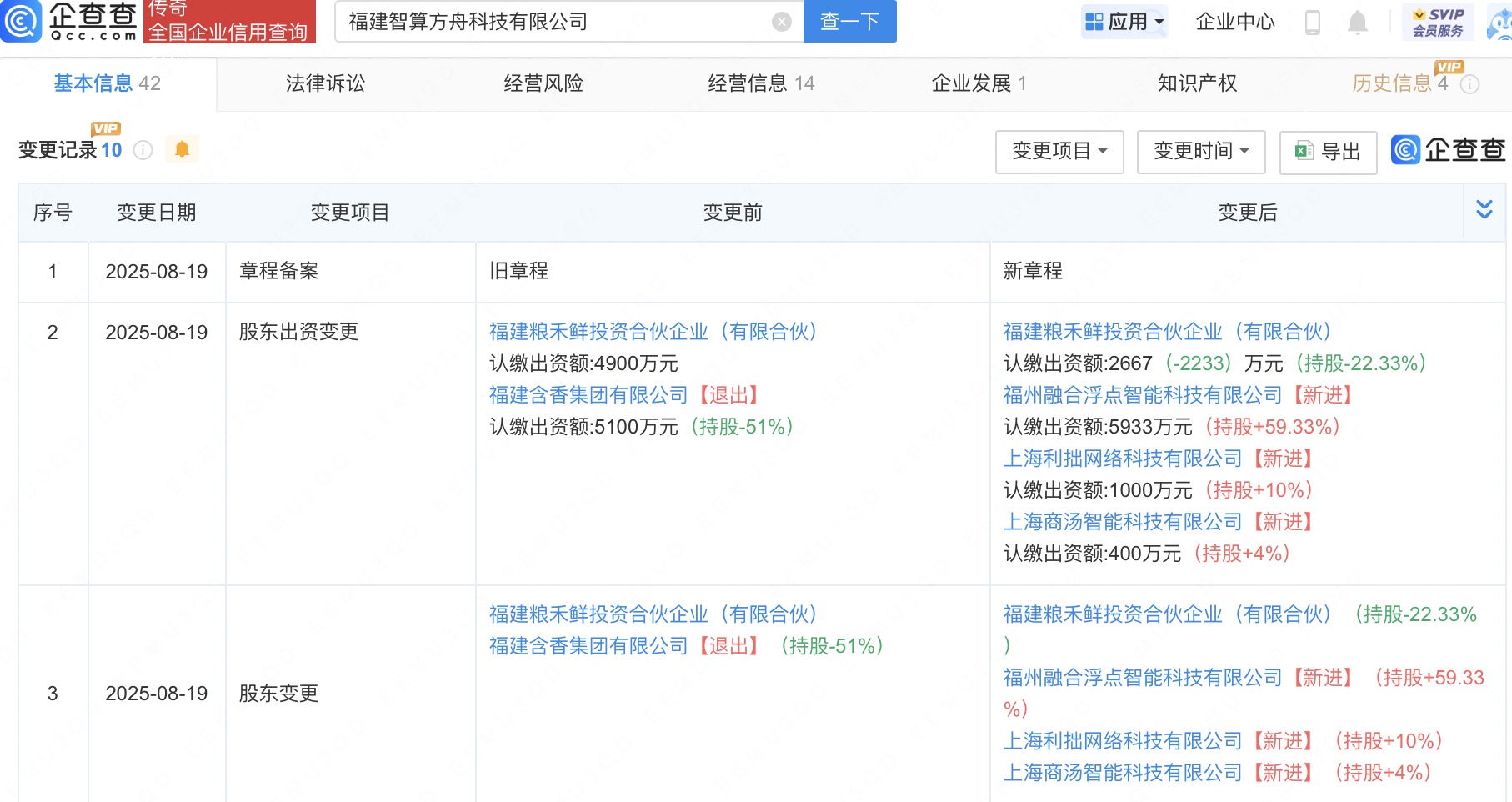Open the 变更项目 filter dropdown
1512x802 pixels.
[1059, 152]
